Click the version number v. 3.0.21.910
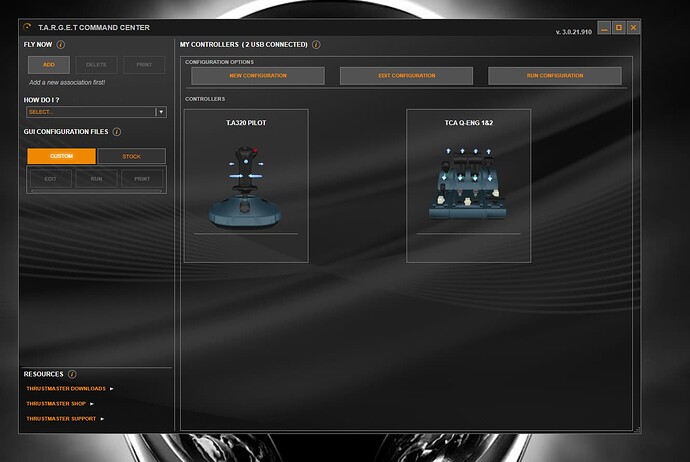 573,32
